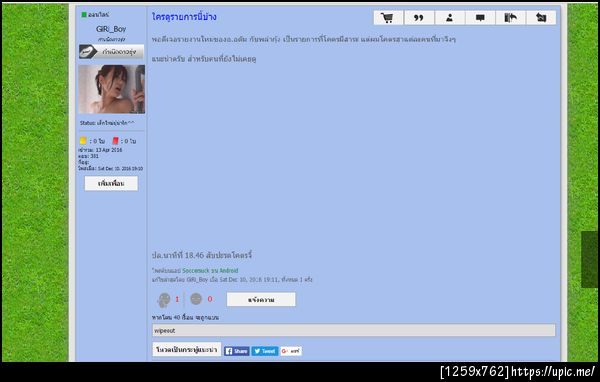Click the speech bubble message icon
This screenshot has height=382, width=600.
480,18
